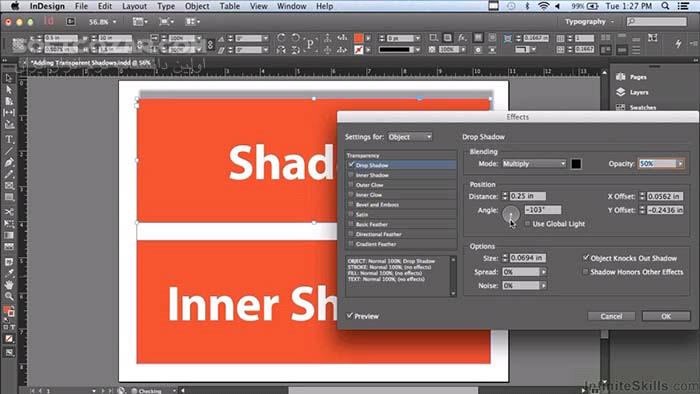Select the Pen tool
Screen dimensions: 700x394
(x=8, y=162)
